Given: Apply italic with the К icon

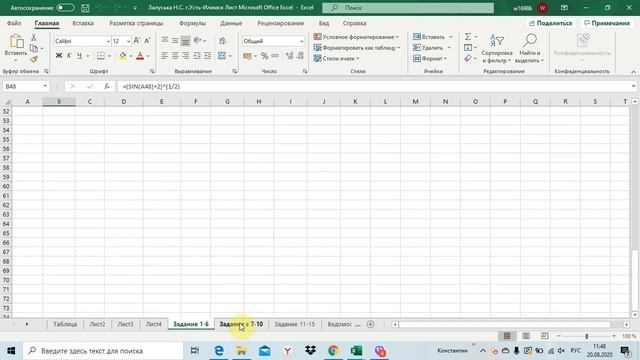Looking at the screenshot, I should click(x=69, y=56).
